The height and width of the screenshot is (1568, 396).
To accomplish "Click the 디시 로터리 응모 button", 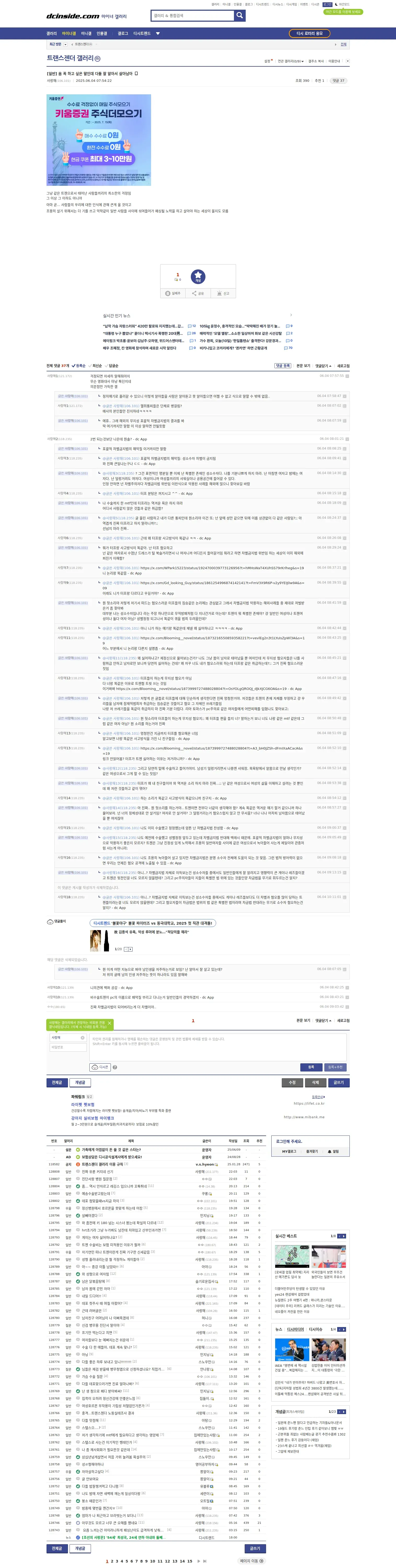I will pos(309,33).
